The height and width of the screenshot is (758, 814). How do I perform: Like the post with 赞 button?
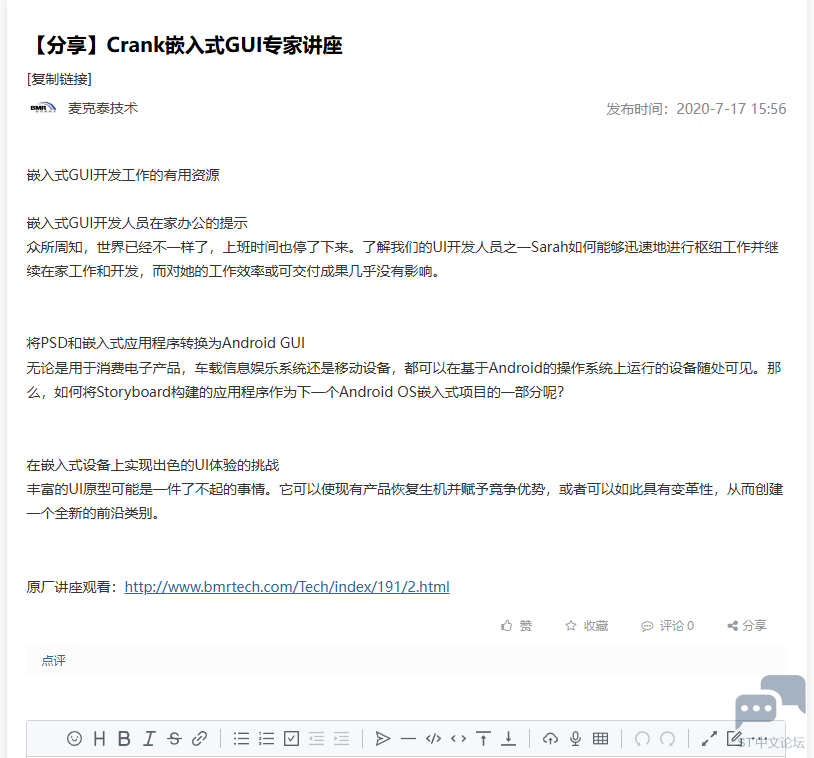(517, 626)
